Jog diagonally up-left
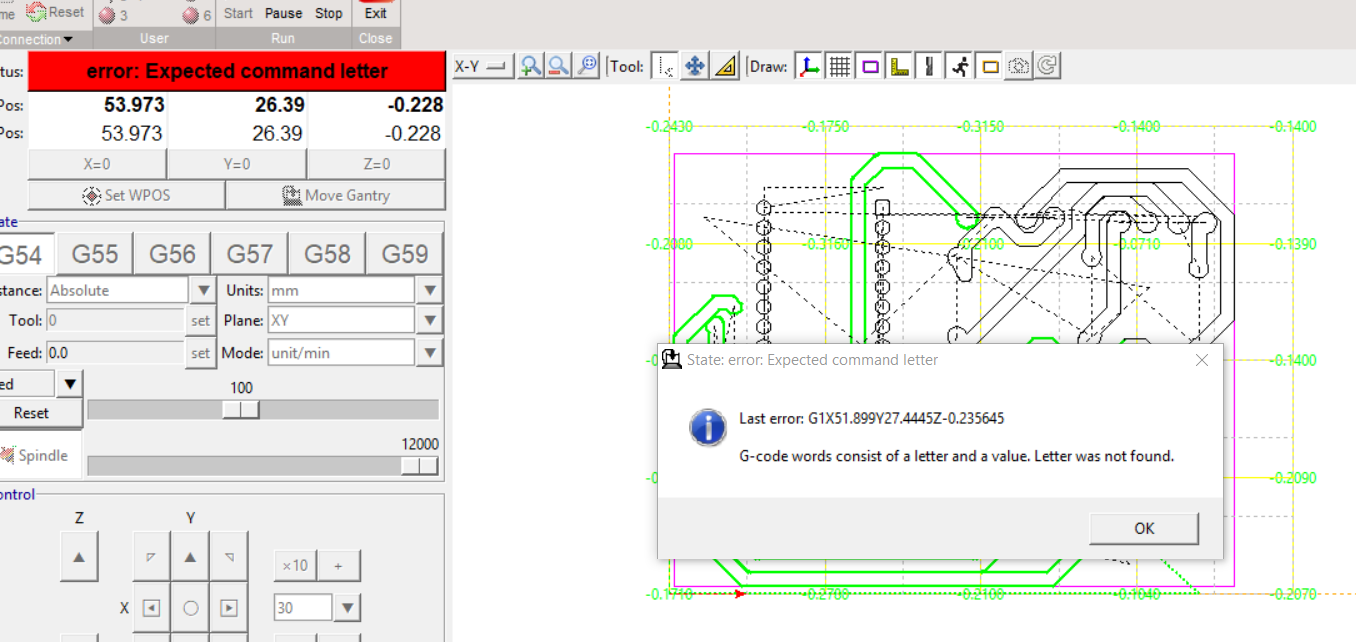Screen dimensions: 1356x642 click(151, 556)
